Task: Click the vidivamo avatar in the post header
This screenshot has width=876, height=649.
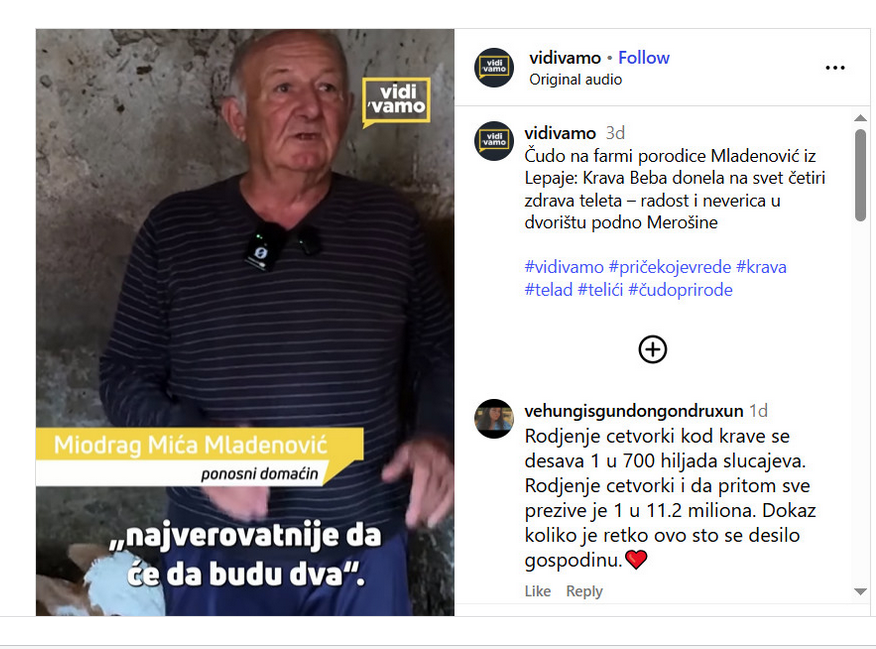Action: tap(494, 68)
